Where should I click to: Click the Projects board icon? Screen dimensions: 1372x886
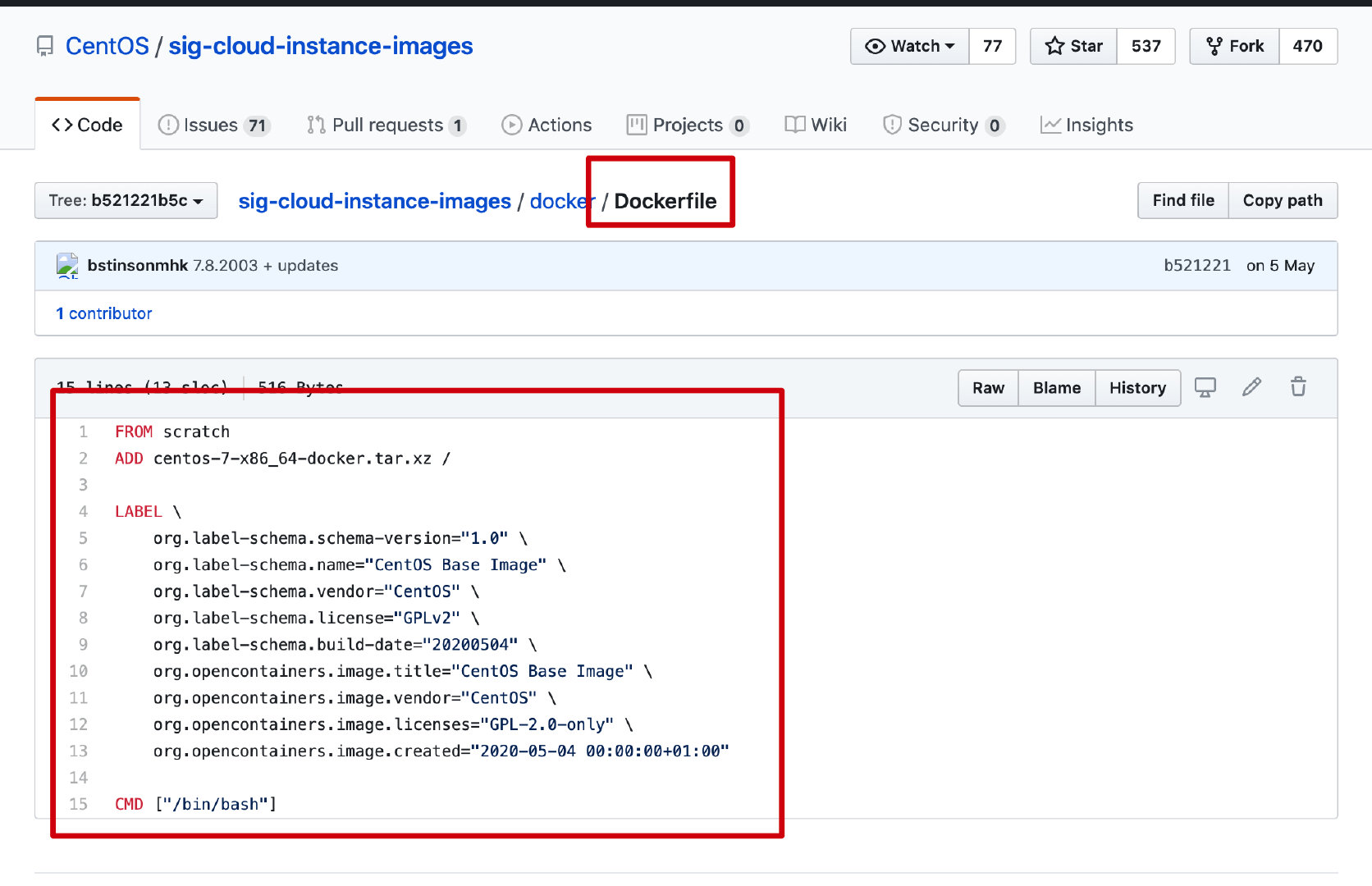tap(637, 125)
